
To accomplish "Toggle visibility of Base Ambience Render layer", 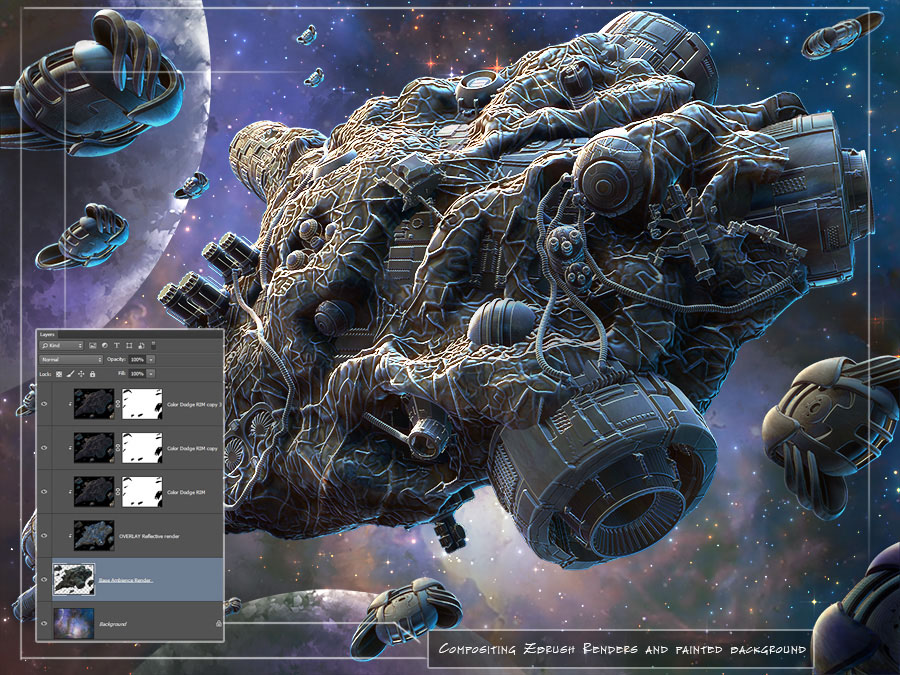I will coord(44,580).
